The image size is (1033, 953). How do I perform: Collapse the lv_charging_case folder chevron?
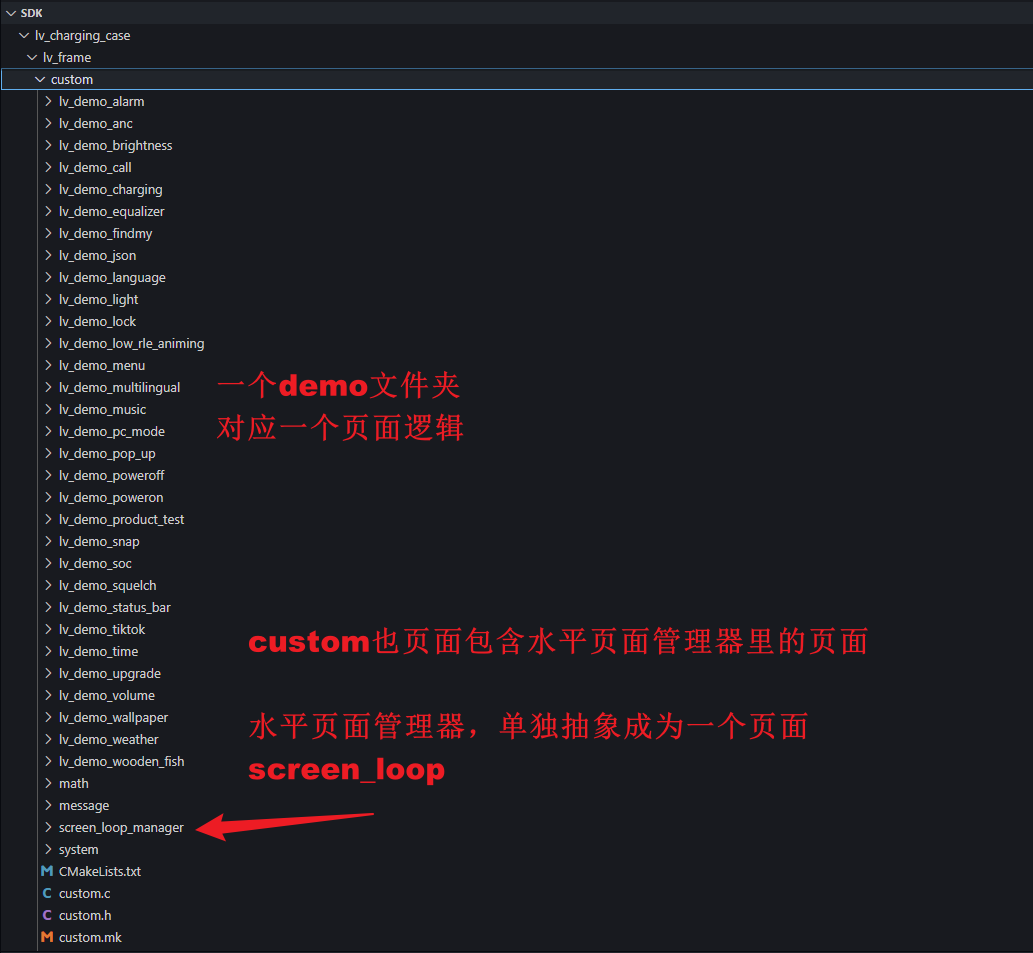(24, 36)
